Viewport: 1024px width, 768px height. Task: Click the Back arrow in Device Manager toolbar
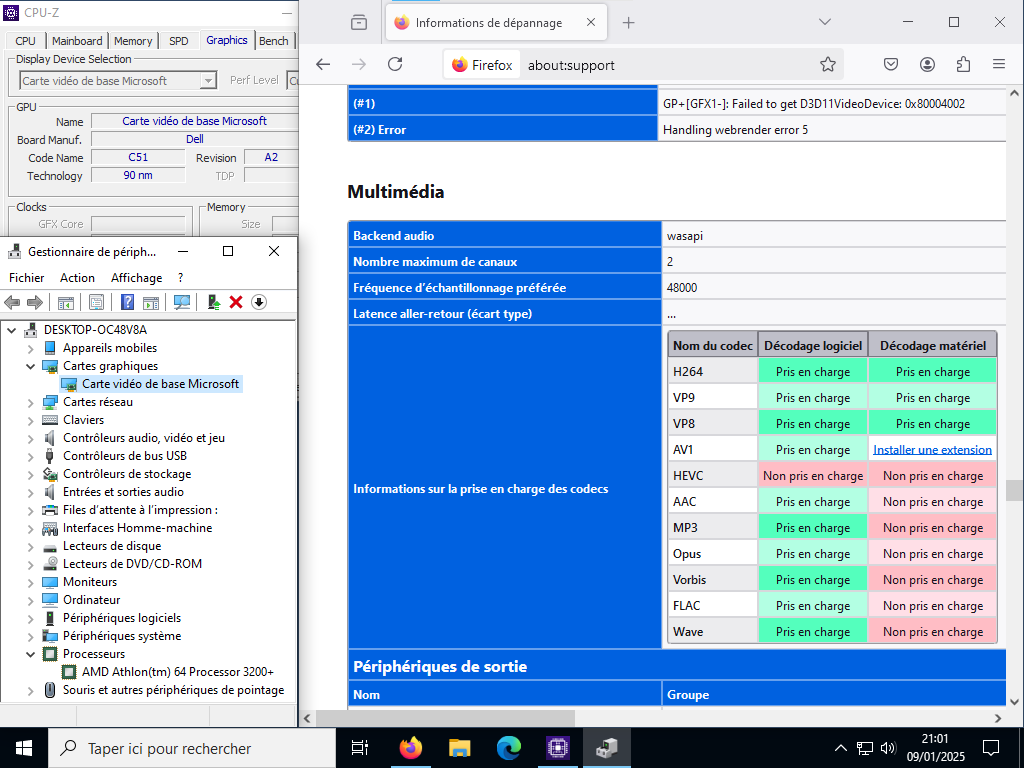[x=12, y=302]
